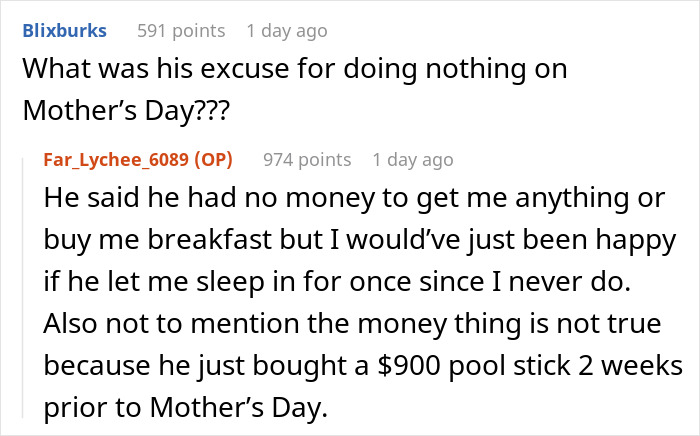Collapse the reply thread using the vertical line
The image size is (700, 436).
pos(23,288)
